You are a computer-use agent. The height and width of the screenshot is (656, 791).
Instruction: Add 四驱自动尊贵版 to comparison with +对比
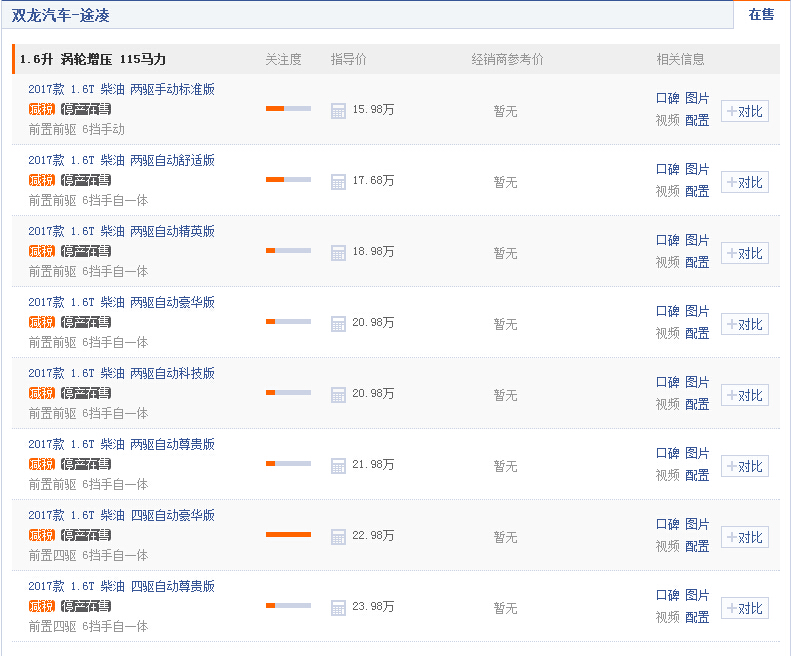point(745,609)
